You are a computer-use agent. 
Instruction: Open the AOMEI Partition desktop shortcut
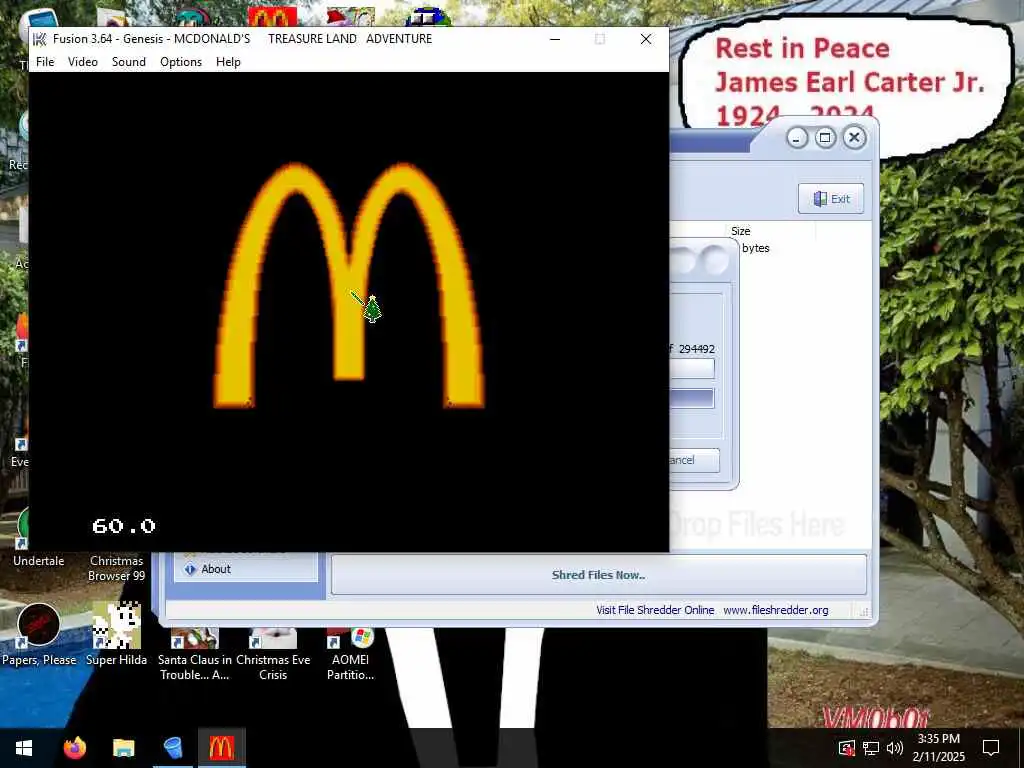pos(351,655)
